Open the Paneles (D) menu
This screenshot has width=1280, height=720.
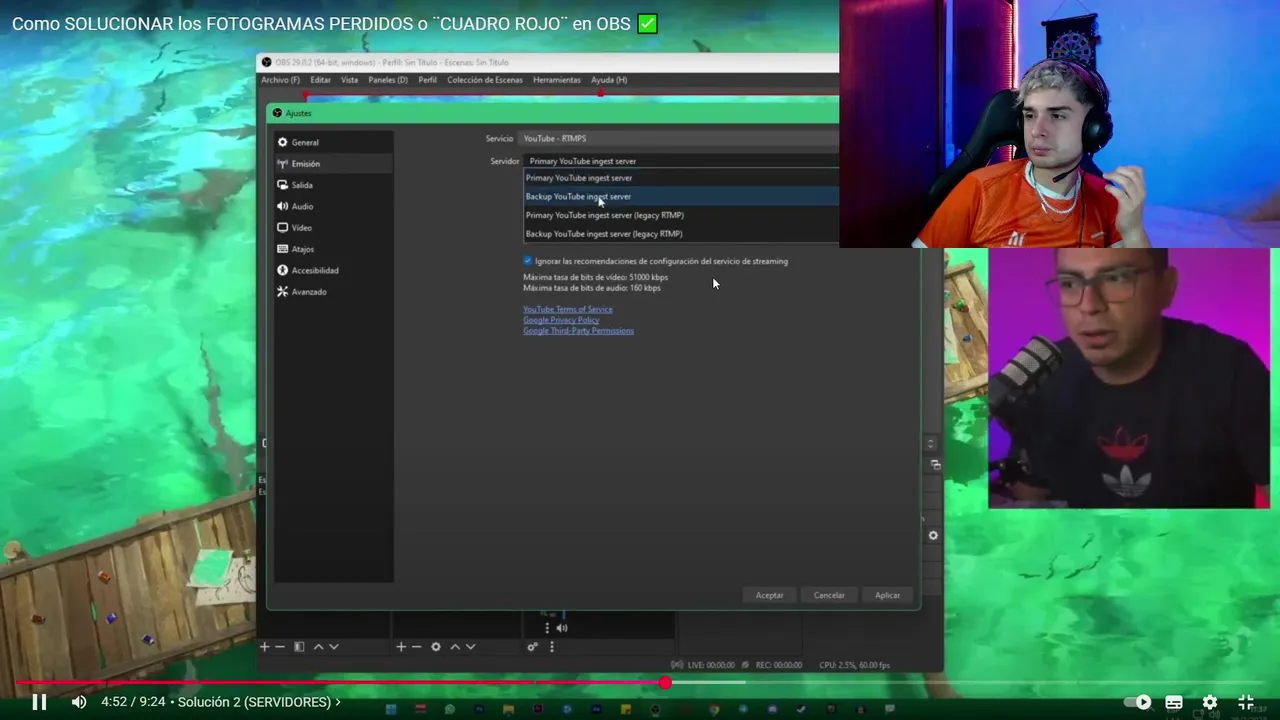click(x=388, y=80)
